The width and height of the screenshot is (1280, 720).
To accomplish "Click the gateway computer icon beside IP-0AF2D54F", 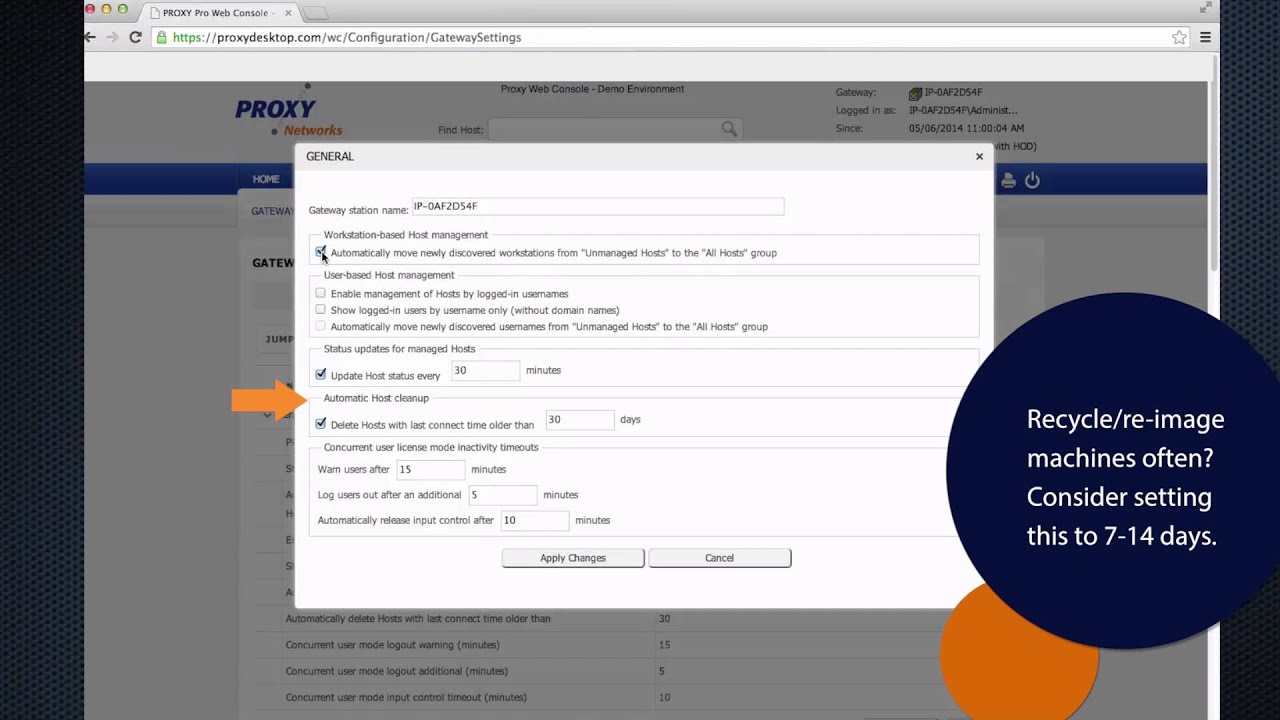I will pyautogui.click(x=915, y=93).
